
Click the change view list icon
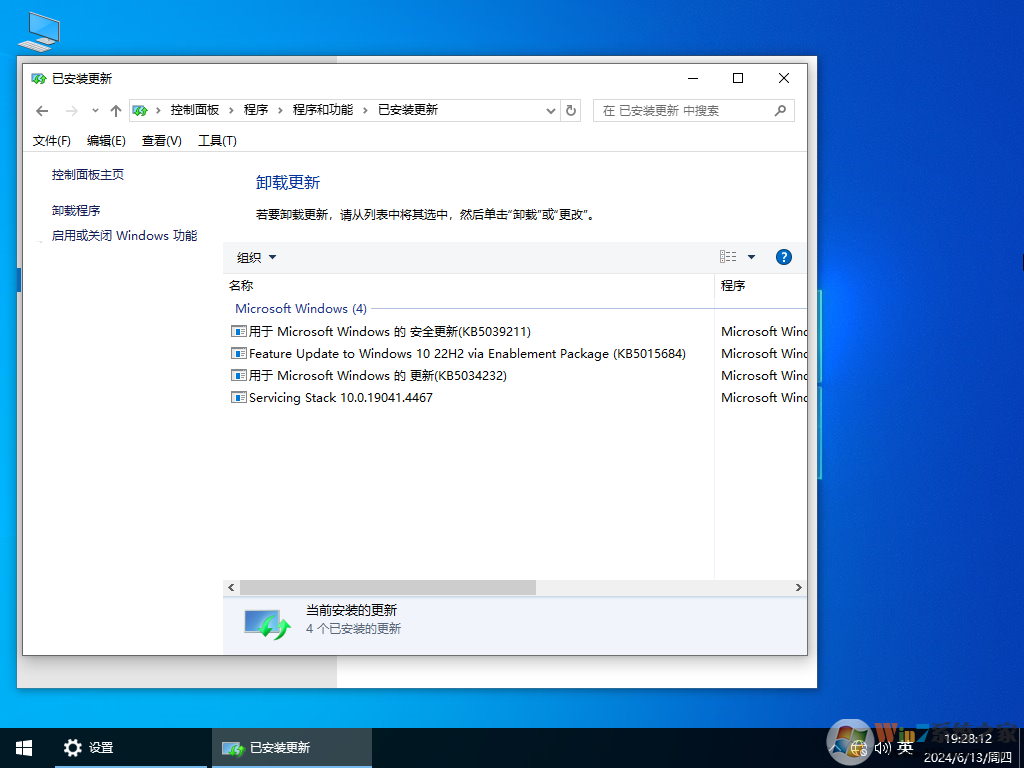point(728,257)
